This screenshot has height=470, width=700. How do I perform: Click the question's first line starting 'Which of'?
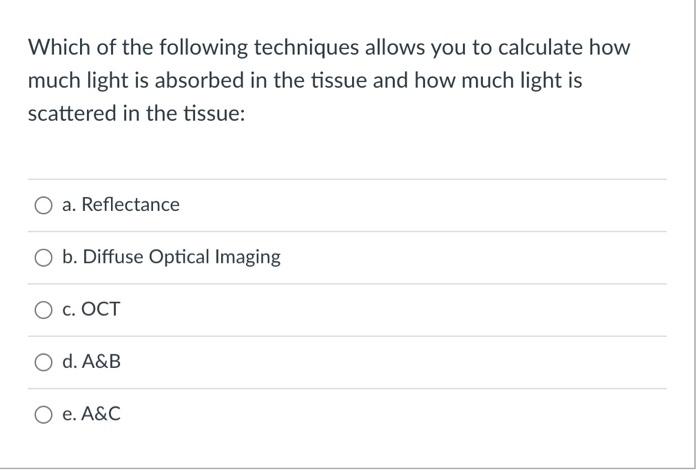tap(329, 47)
